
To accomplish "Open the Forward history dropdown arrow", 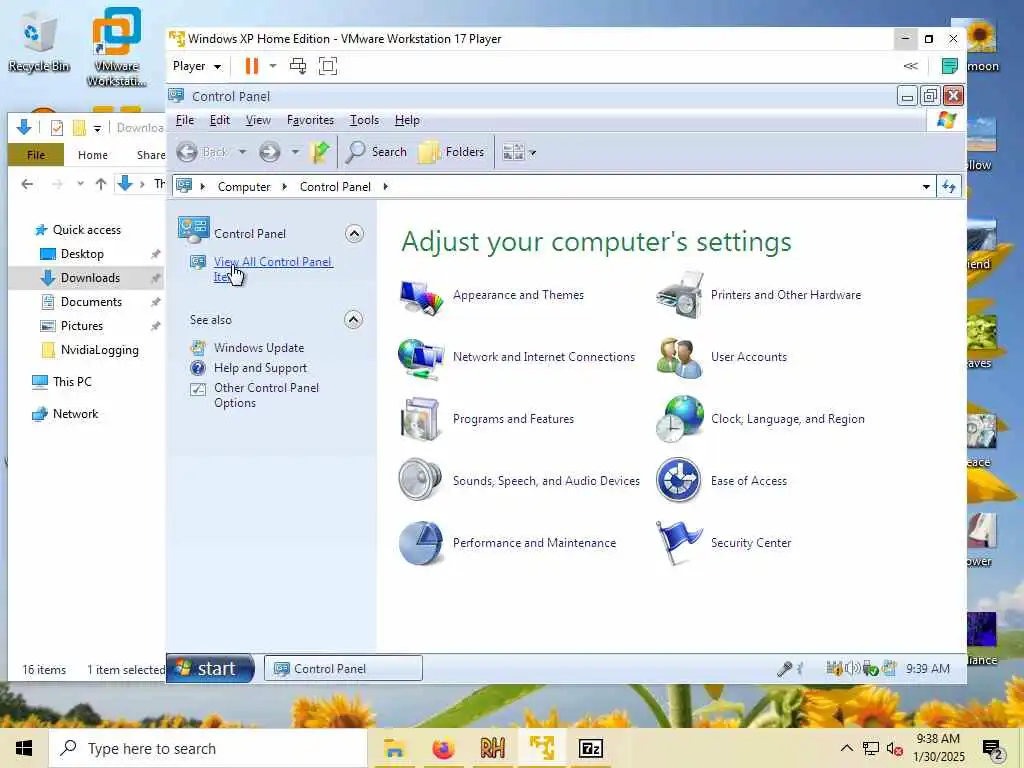I will (x=295, y=152).
